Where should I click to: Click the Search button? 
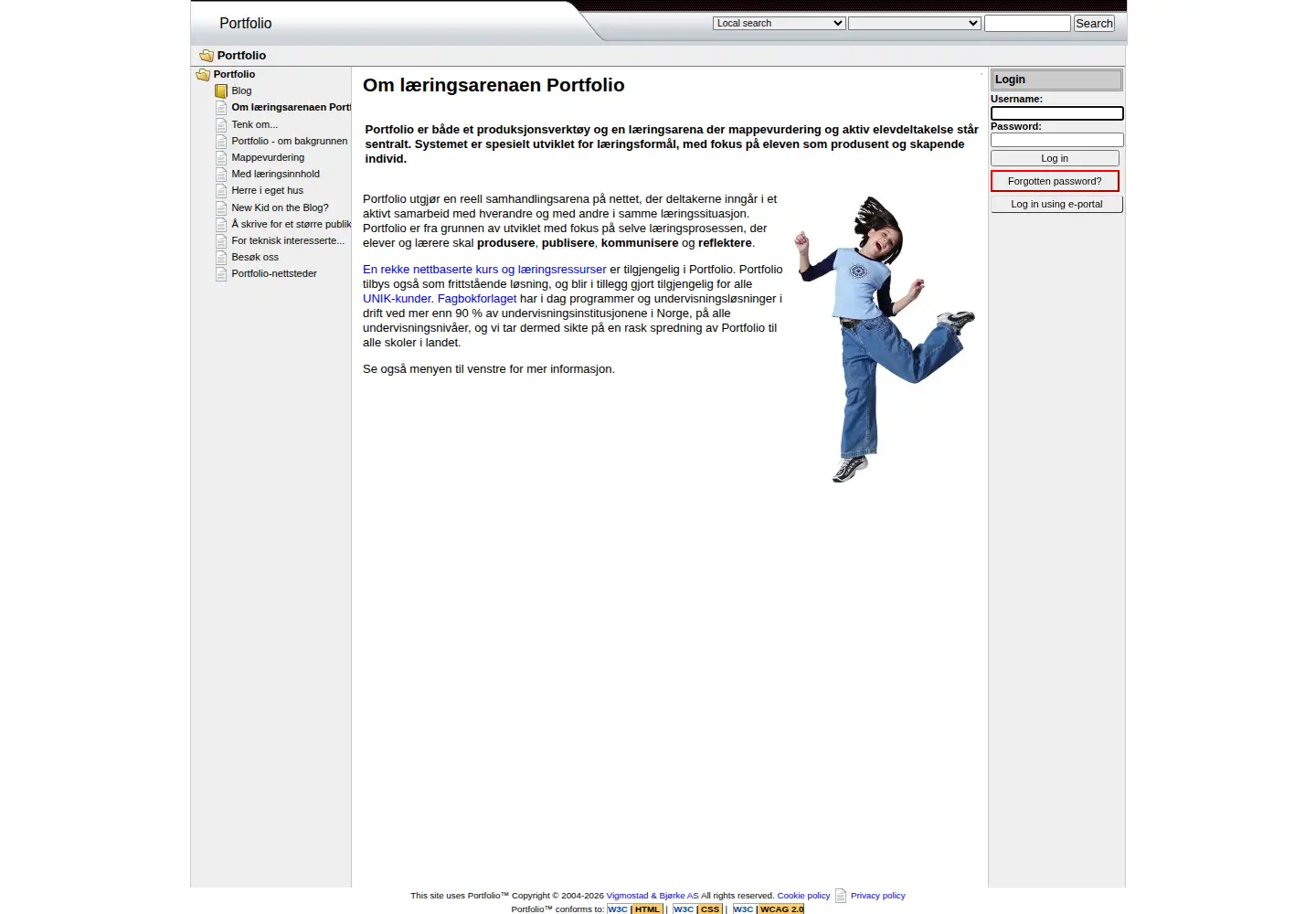tap(1094, 24)
